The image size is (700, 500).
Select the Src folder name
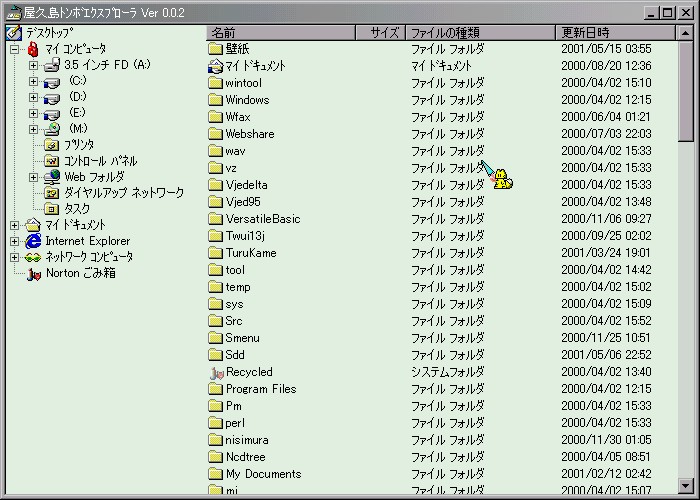tap(234, 321)
